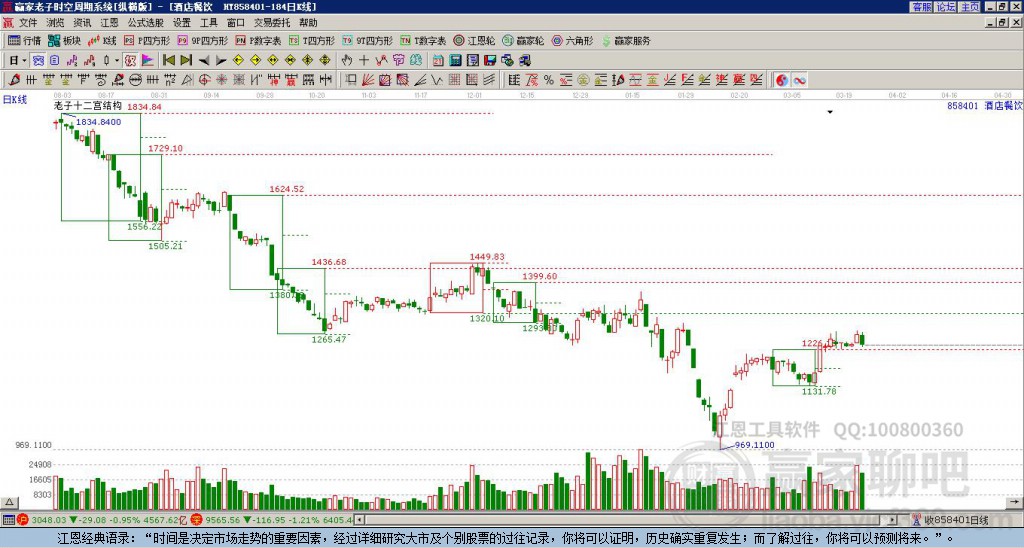Open the 交易委托 menu
Screen dimensions: 1024x548
coord(272,23)
